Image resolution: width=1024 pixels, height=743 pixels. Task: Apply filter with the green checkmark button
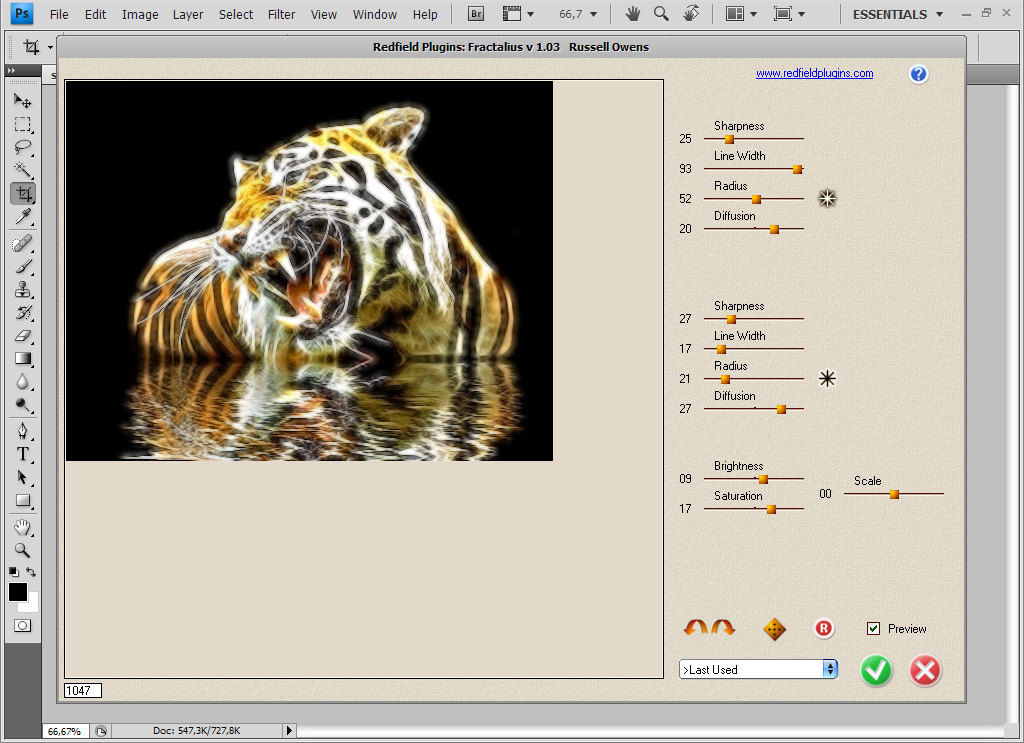point(876,670)
